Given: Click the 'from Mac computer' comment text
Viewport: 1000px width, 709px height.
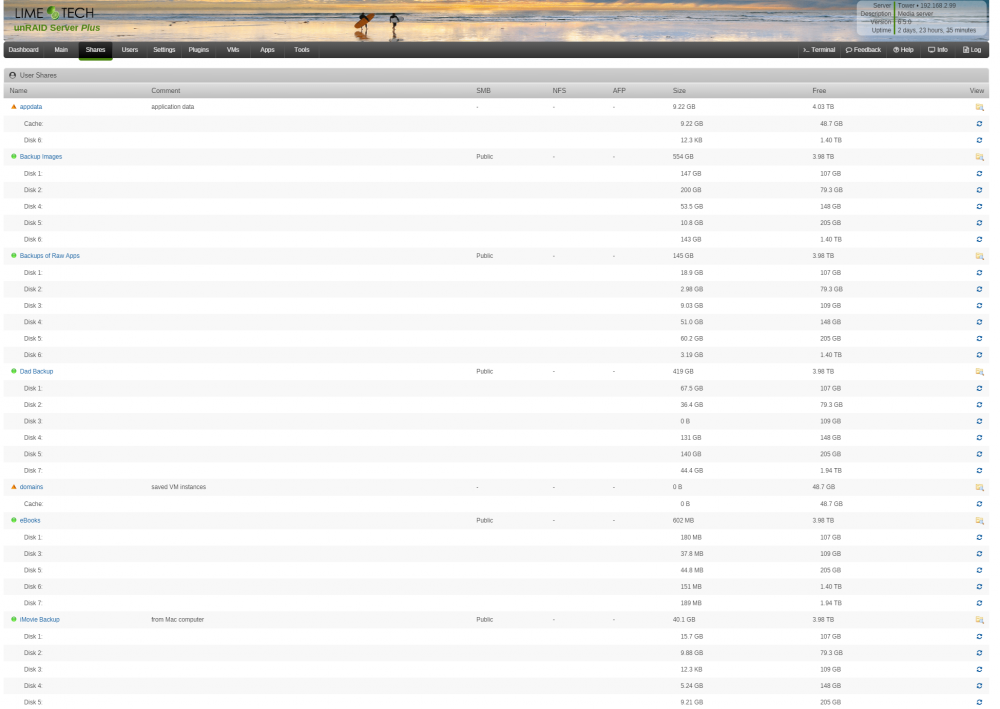Looking at the screenshot, I should coord(177,620).
